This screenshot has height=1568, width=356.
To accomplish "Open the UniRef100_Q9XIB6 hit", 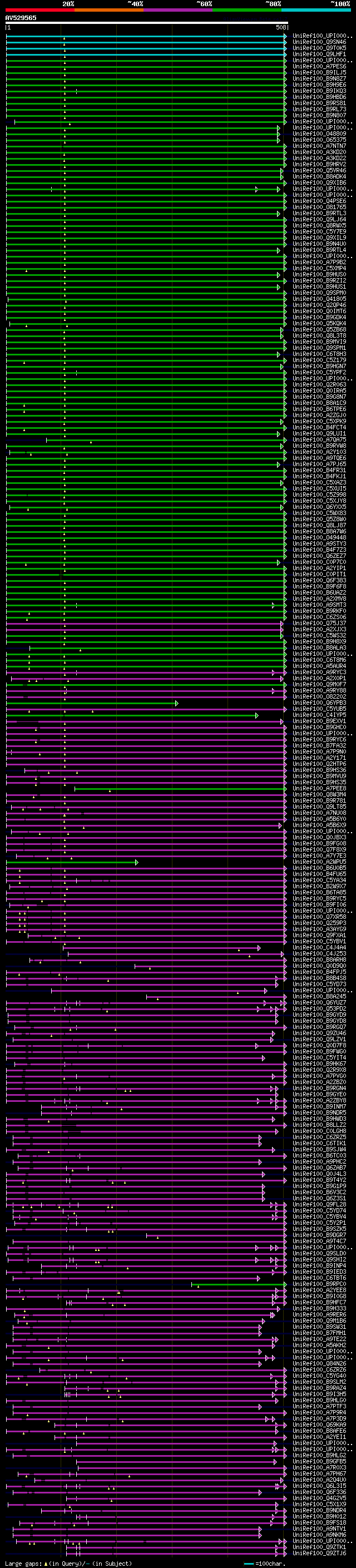I will click(319, 183).
